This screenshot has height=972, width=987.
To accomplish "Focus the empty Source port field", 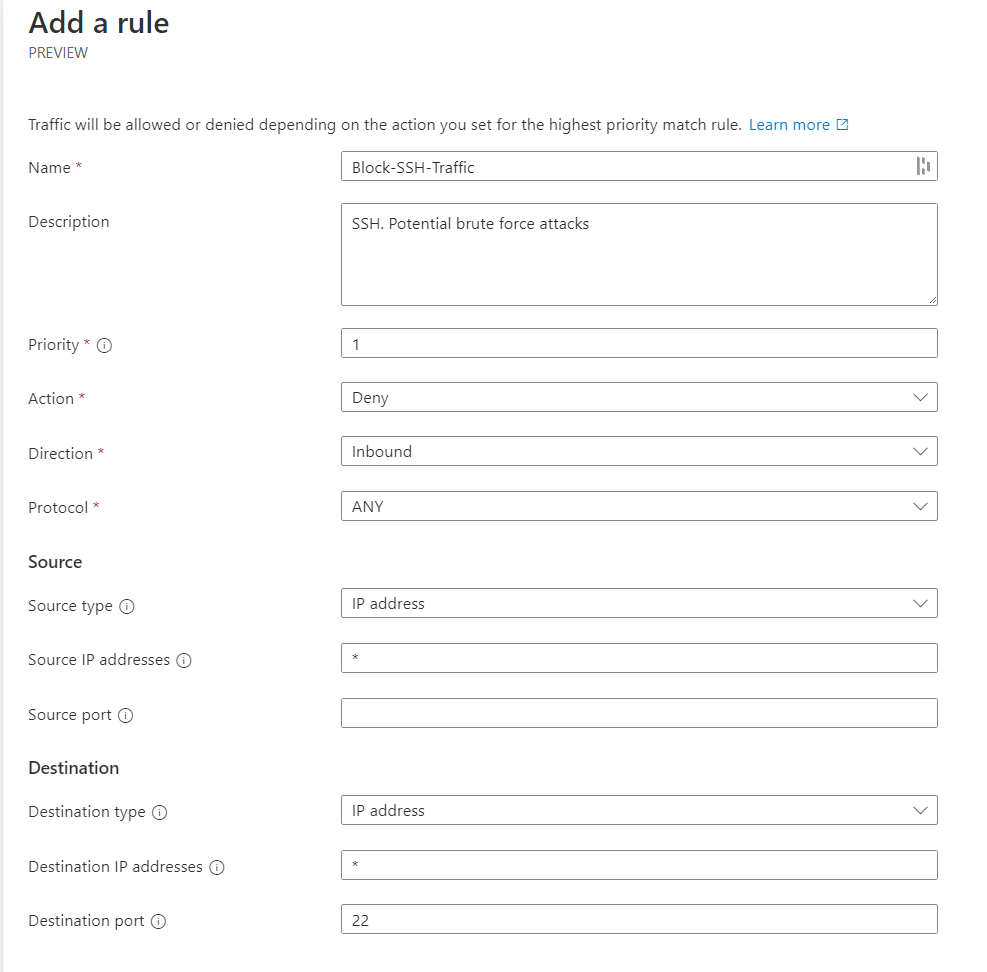I will tap(639, 713).
